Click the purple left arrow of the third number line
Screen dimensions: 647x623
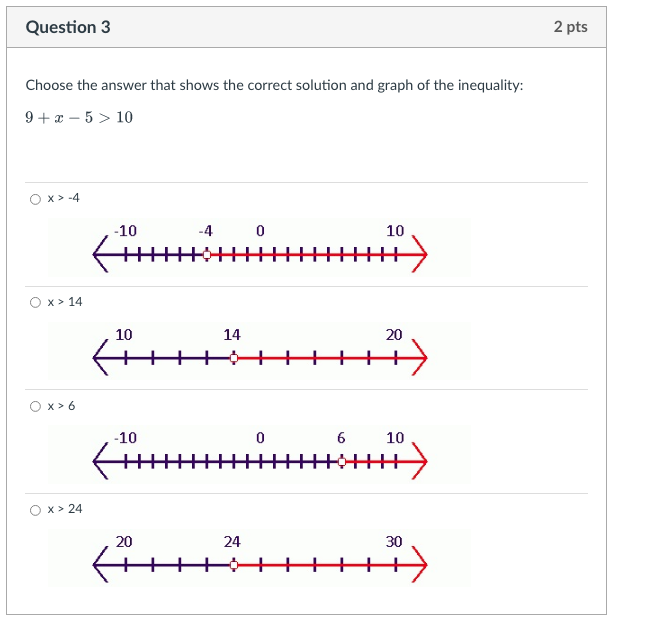tap(101, 461)
